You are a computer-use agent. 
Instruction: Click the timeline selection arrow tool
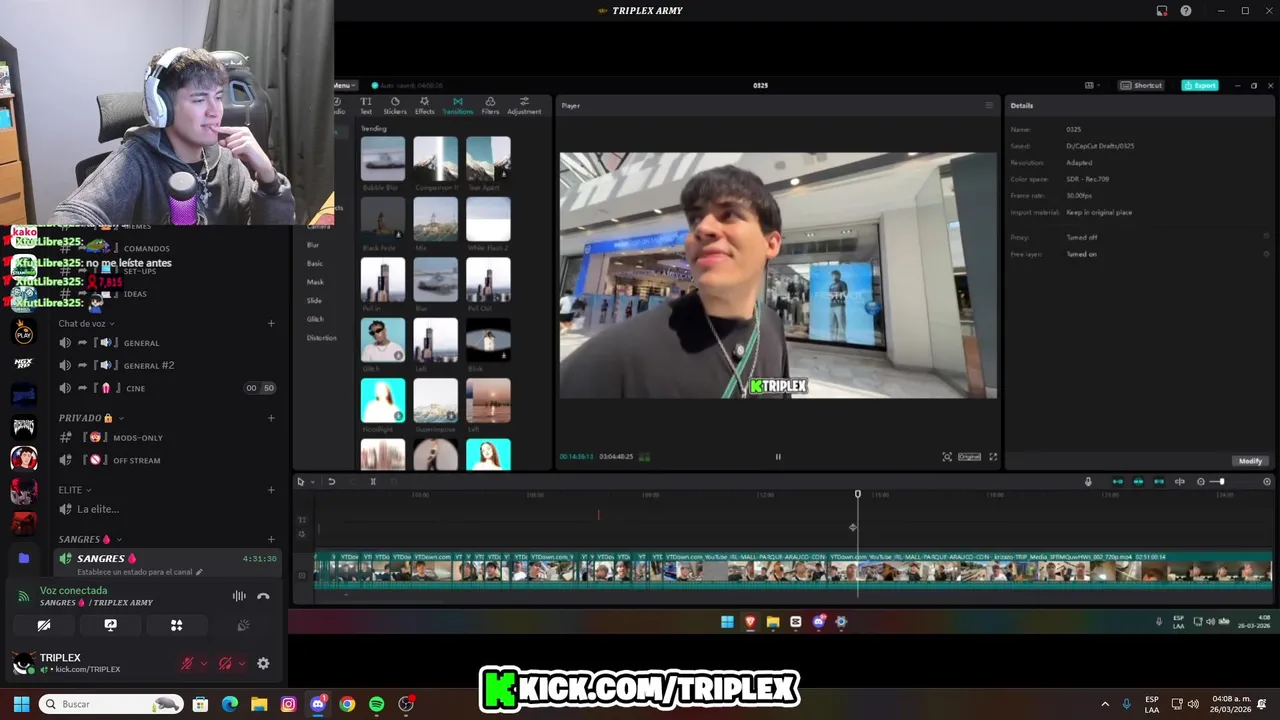[300, 482]
